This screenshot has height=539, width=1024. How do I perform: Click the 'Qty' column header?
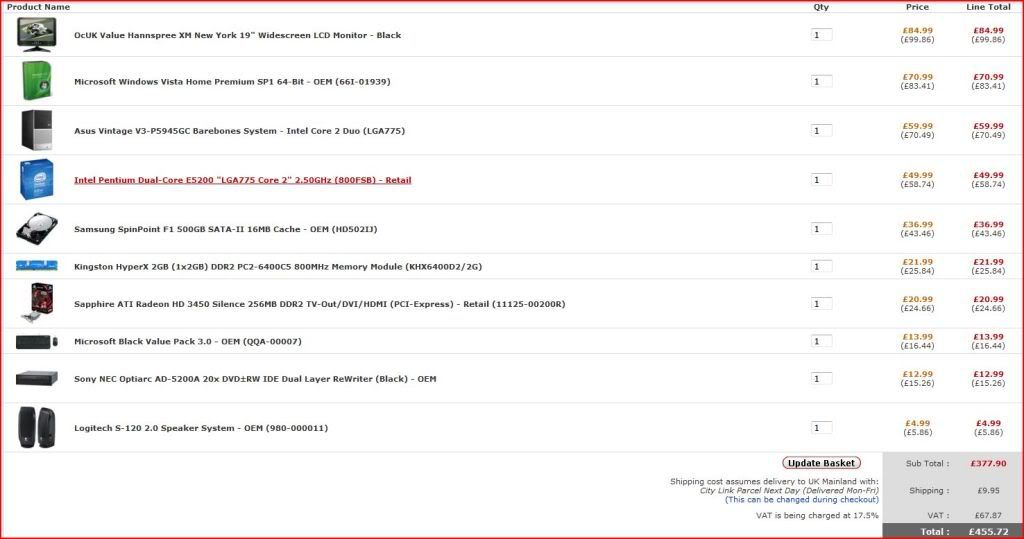tap(821, 7)
